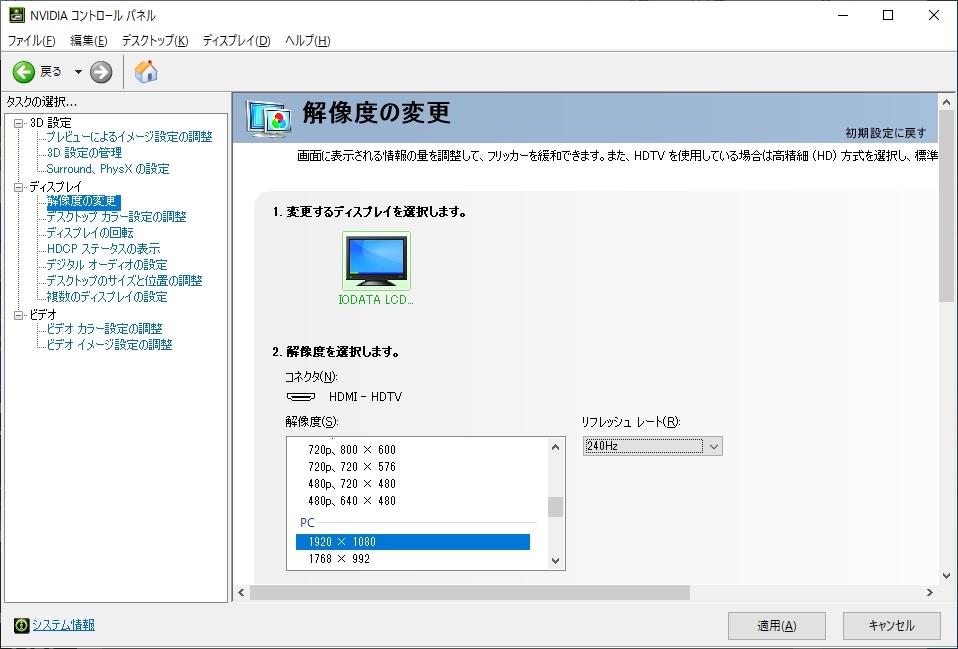Click the キャンセル button
Screen dimensions: 958x649
tap(891, 626)
